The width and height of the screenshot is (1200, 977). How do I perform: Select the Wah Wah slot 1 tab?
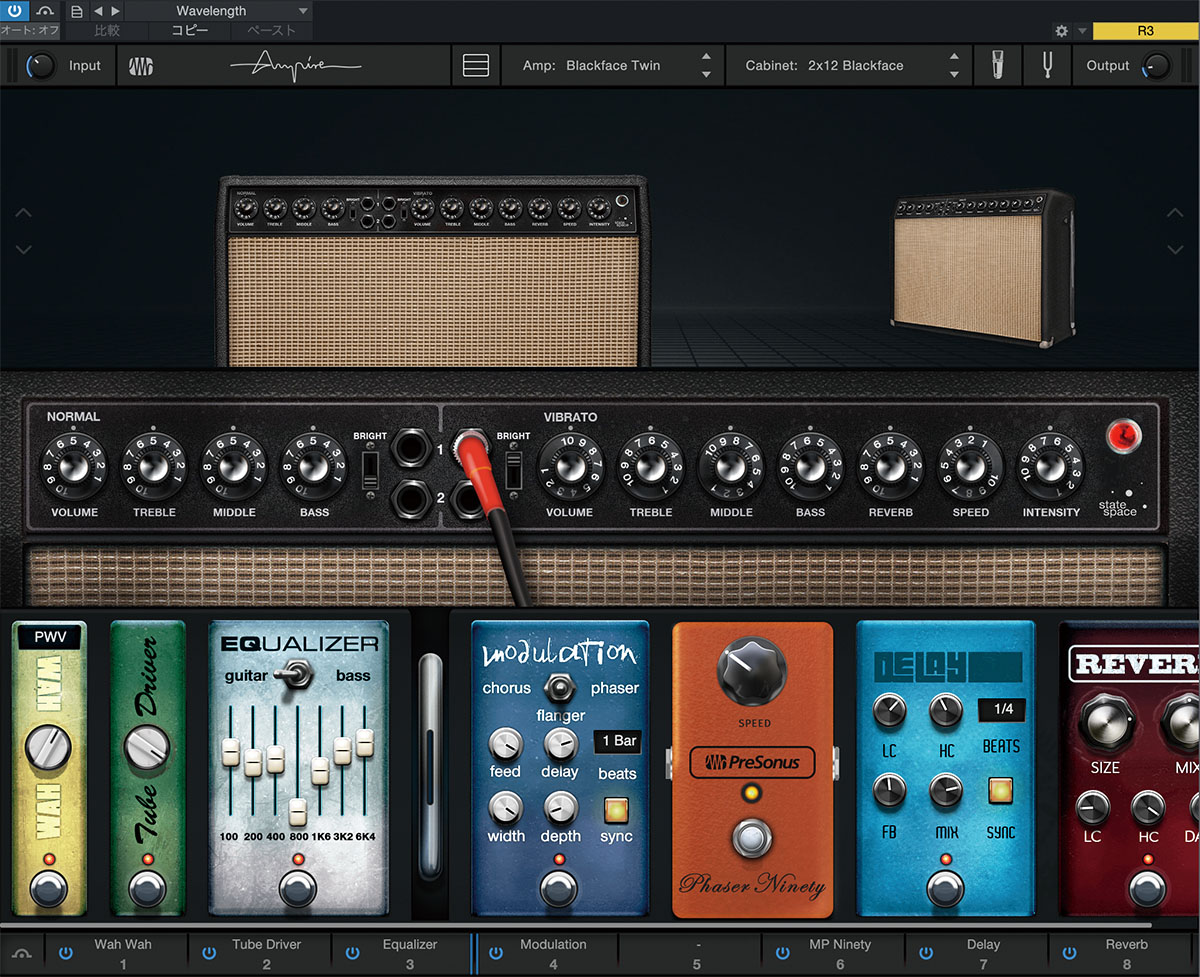coord(116,953)
